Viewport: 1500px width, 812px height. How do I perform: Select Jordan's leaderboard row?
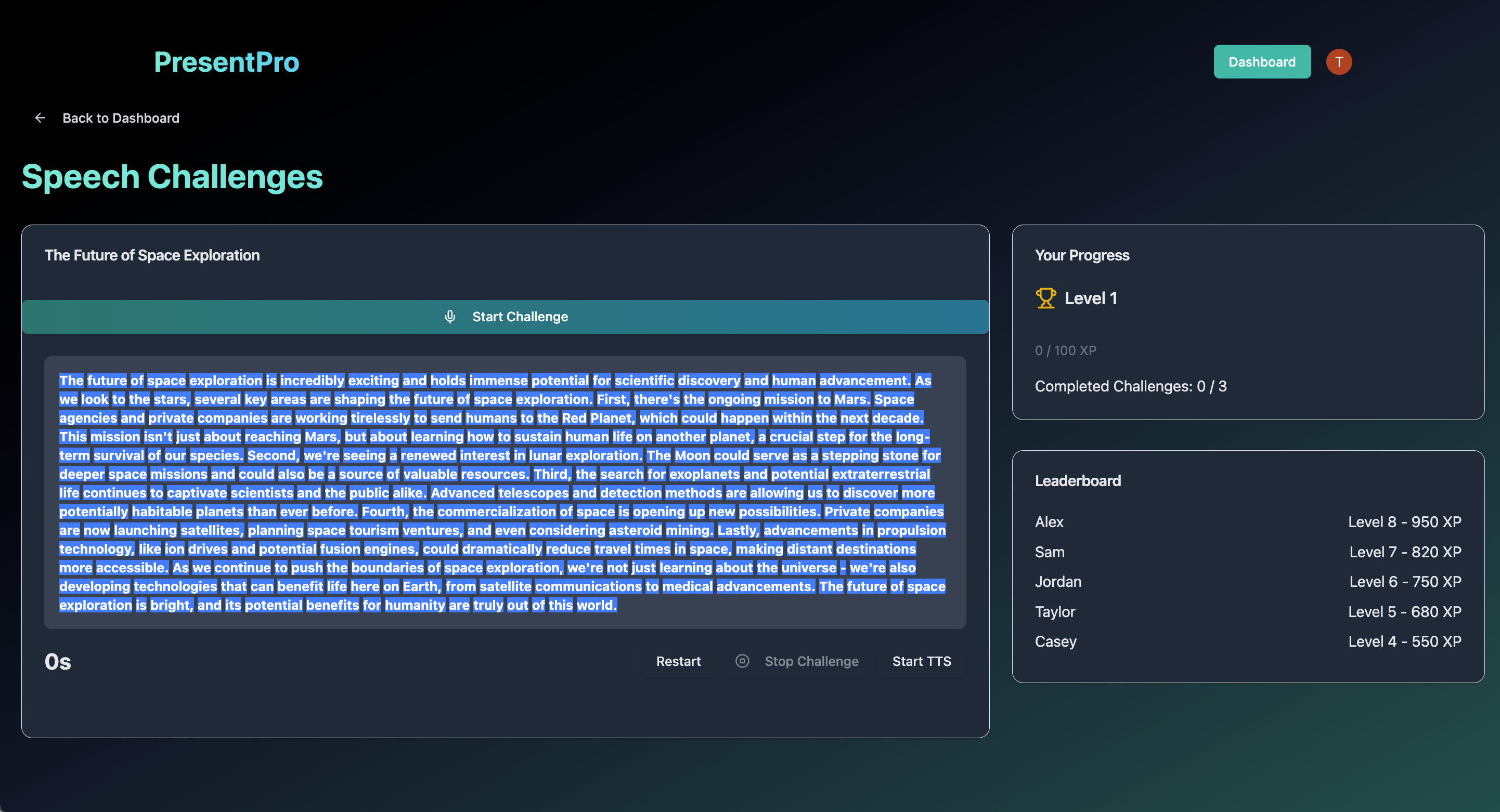coord(1057,582)
